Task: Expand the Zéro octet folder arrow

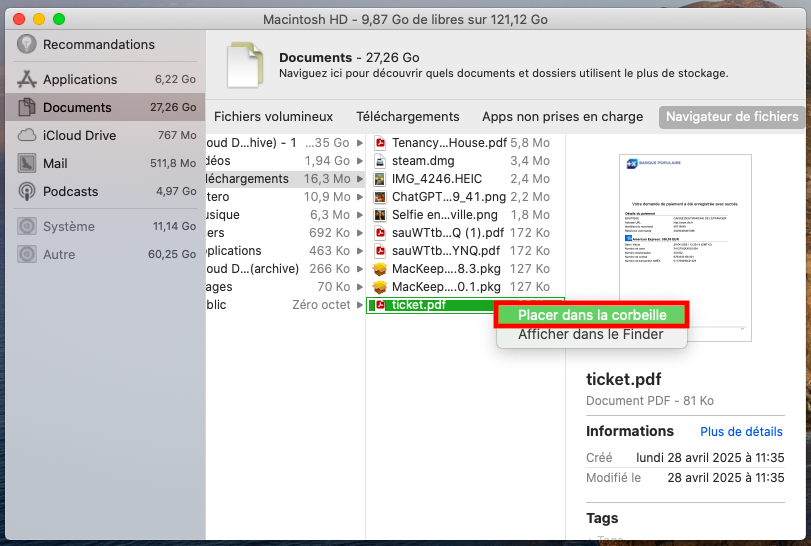Action: click(x=359, y=305)
